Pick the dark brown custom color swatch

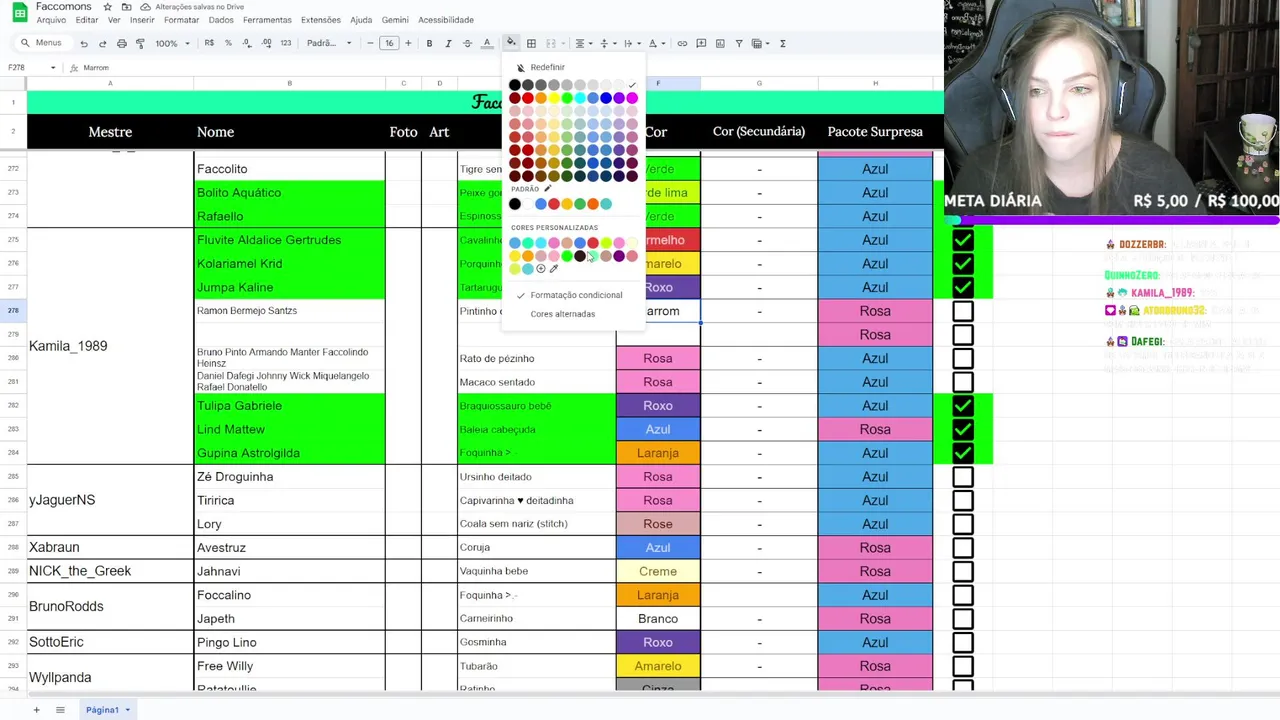580,256
